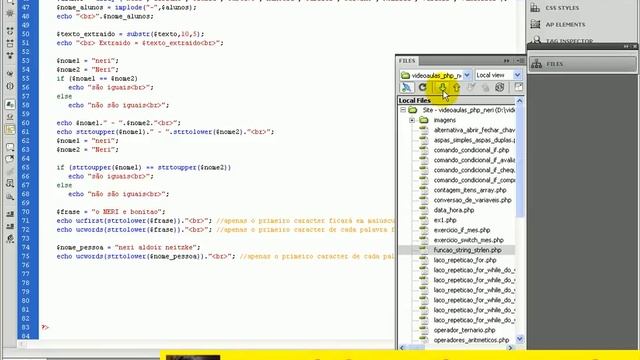Collapse the right dock panel group

(627, 47)
